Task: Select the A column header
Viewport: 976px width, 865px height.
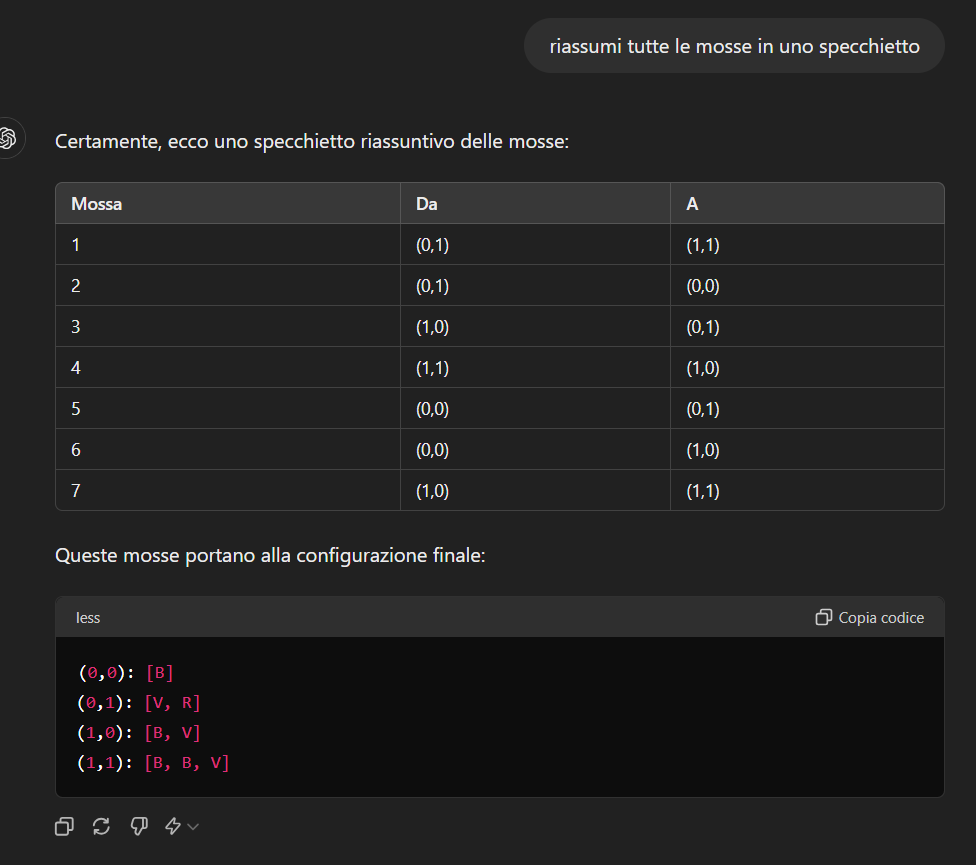Action: pyautogui.click(x=692, y=204)
